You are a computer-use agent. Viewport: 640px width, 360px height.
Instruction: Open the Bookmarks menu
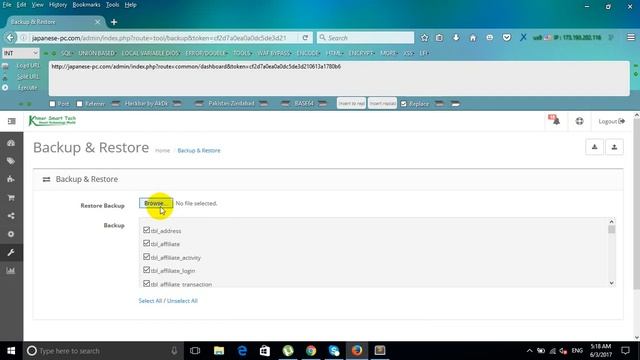tap(86, 5)
